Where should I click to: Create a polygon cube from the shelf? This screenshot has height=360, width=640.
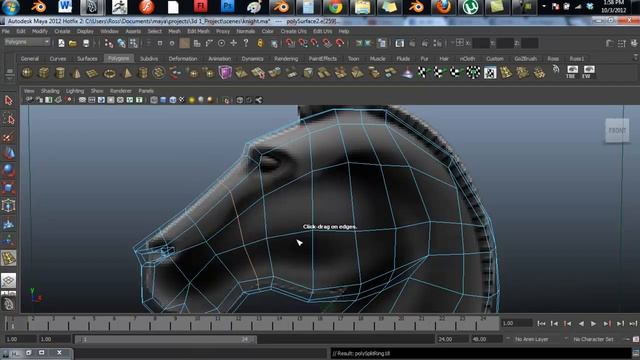pos(43,73)
